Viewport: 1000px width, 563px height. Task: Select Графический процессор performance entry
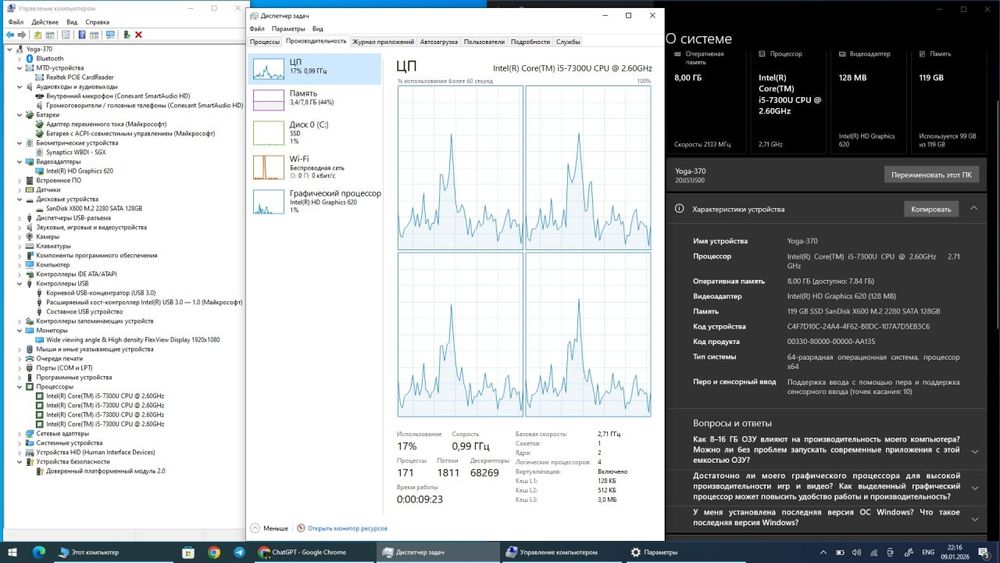coord(315,201)
